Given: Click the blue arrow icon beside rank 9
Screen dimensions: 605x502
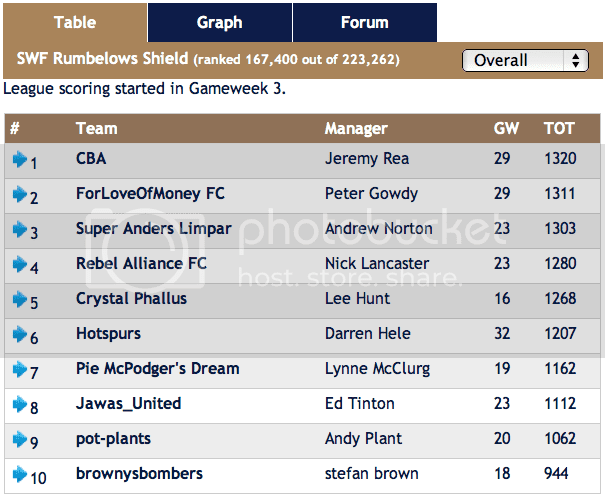Looking at the screenshot, I should 20,439.
